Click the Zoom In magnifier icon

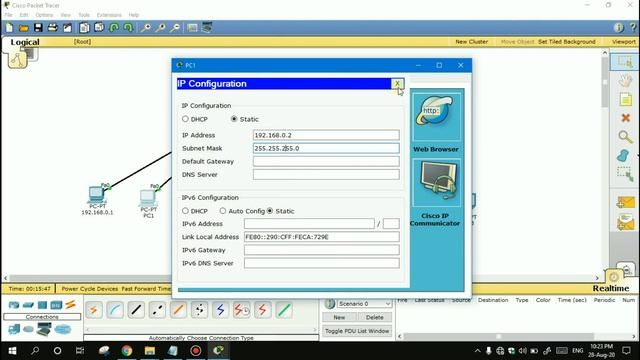[145, 28]
